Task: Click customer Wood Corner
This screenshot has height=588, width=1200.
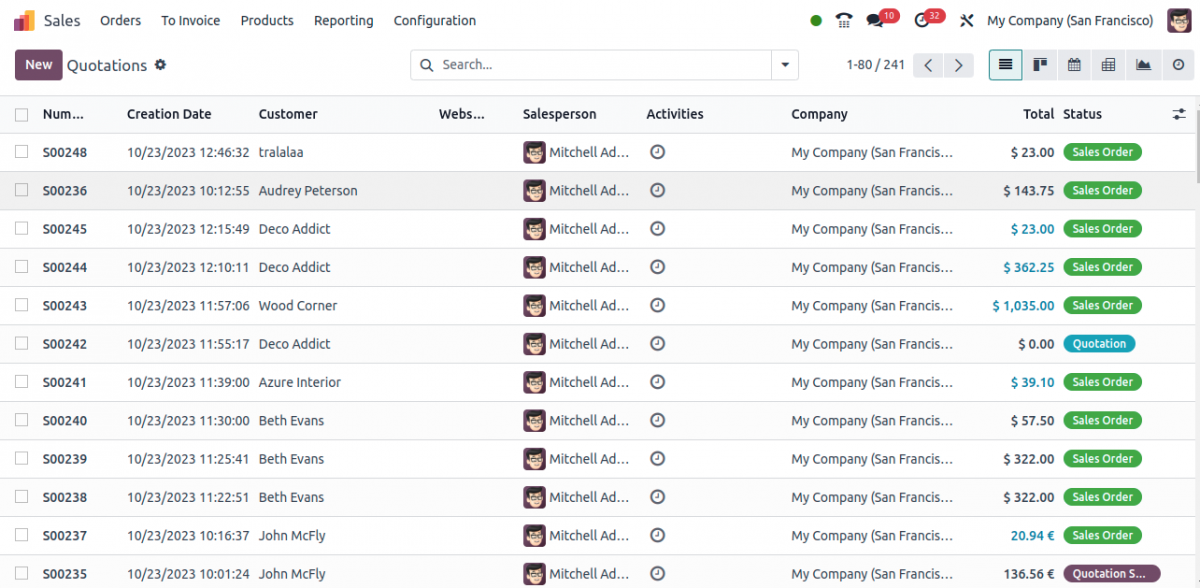Action: pyautogui.click(x=298, y=305)
